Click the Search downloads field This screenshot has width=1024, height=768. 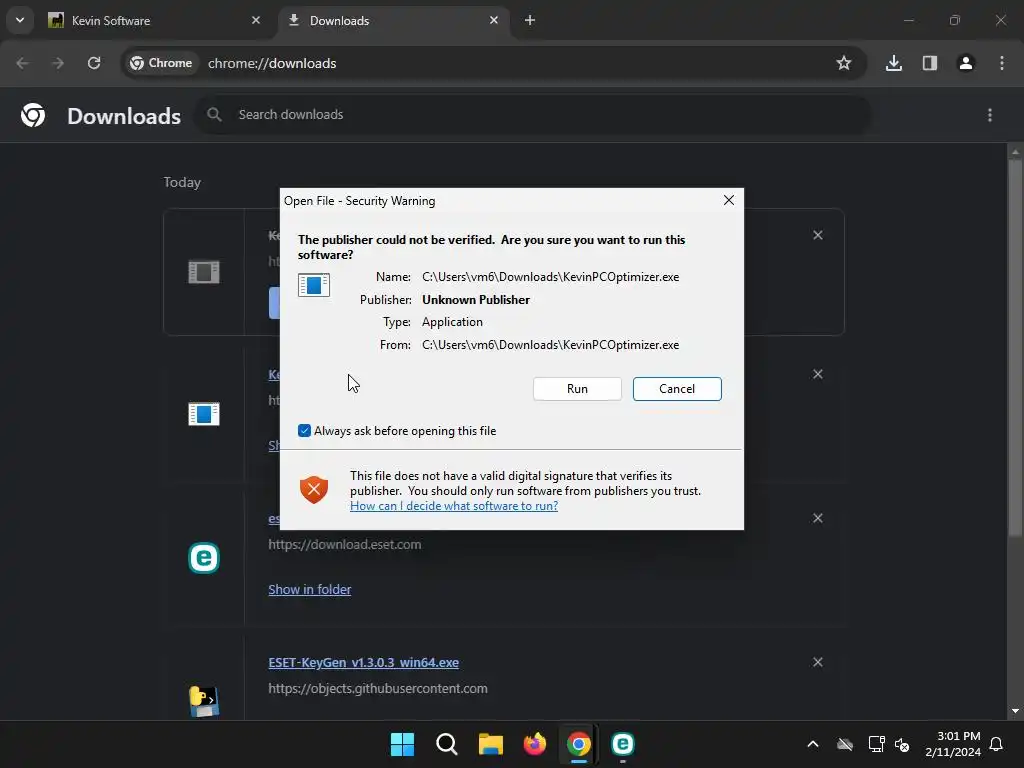534,115
